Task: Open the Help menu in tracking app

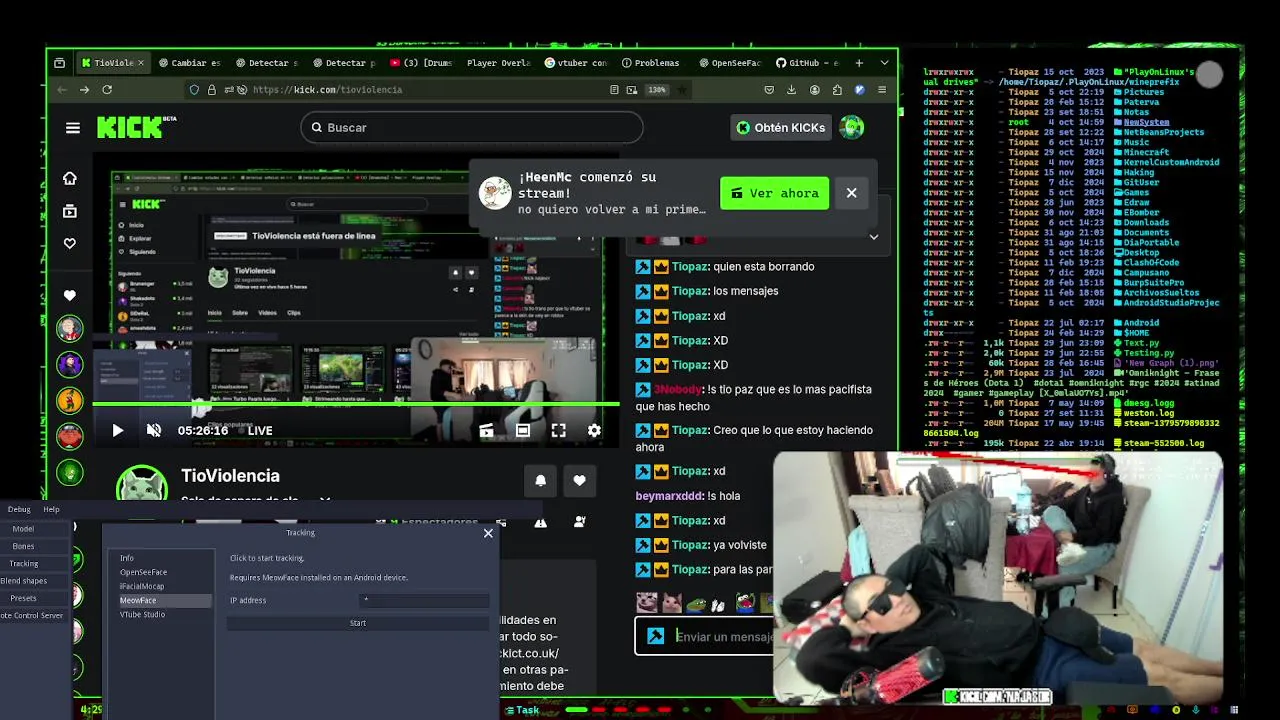Action: 51,510
